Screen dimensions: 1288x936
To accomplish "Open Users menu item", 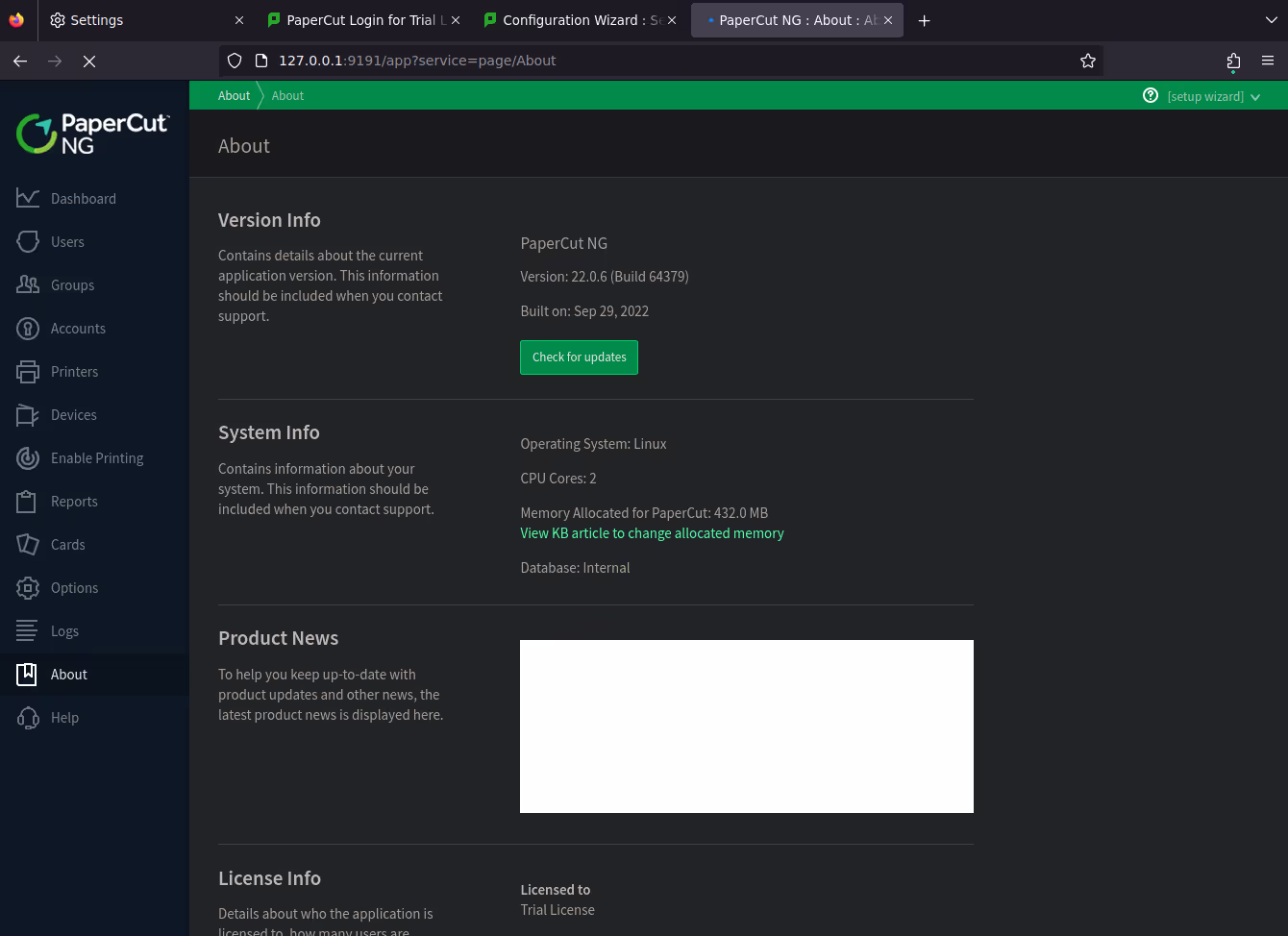I will pos(94,241).
